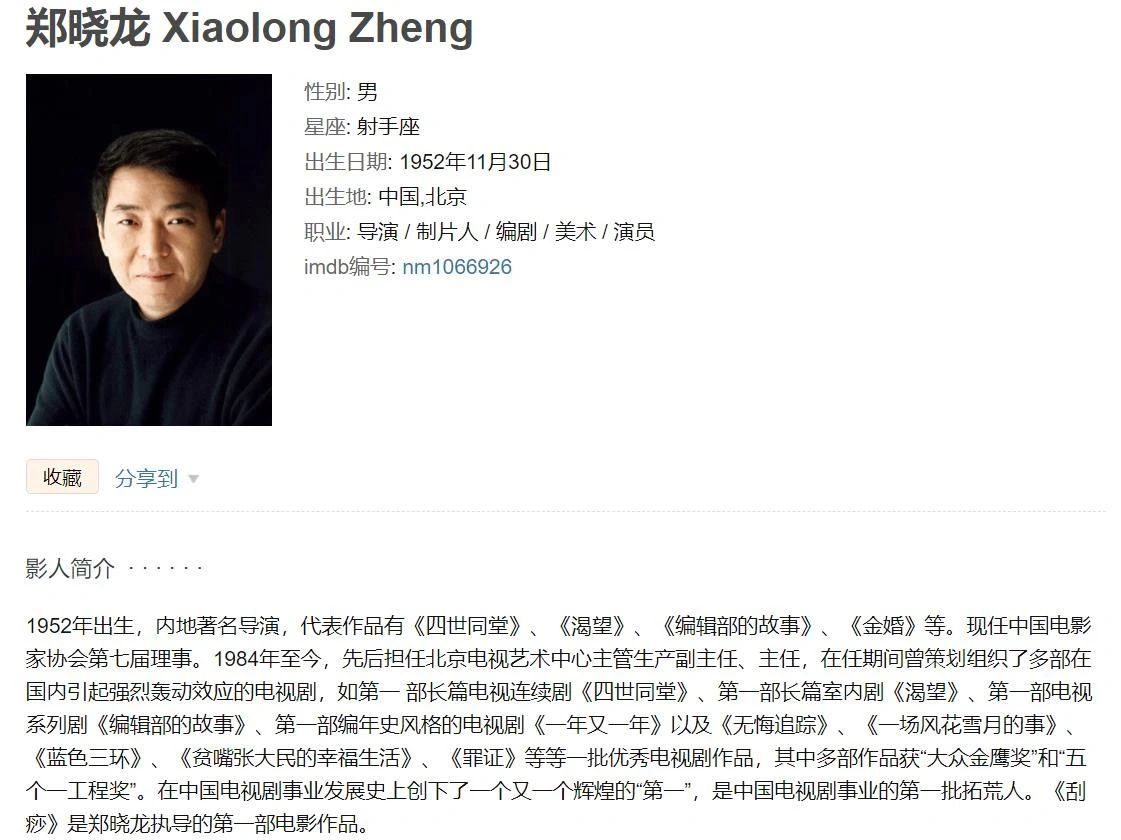Open the imdb link nm1066926
The width and height of the screenshot is (1121, 840).
[x=457, y=267]
